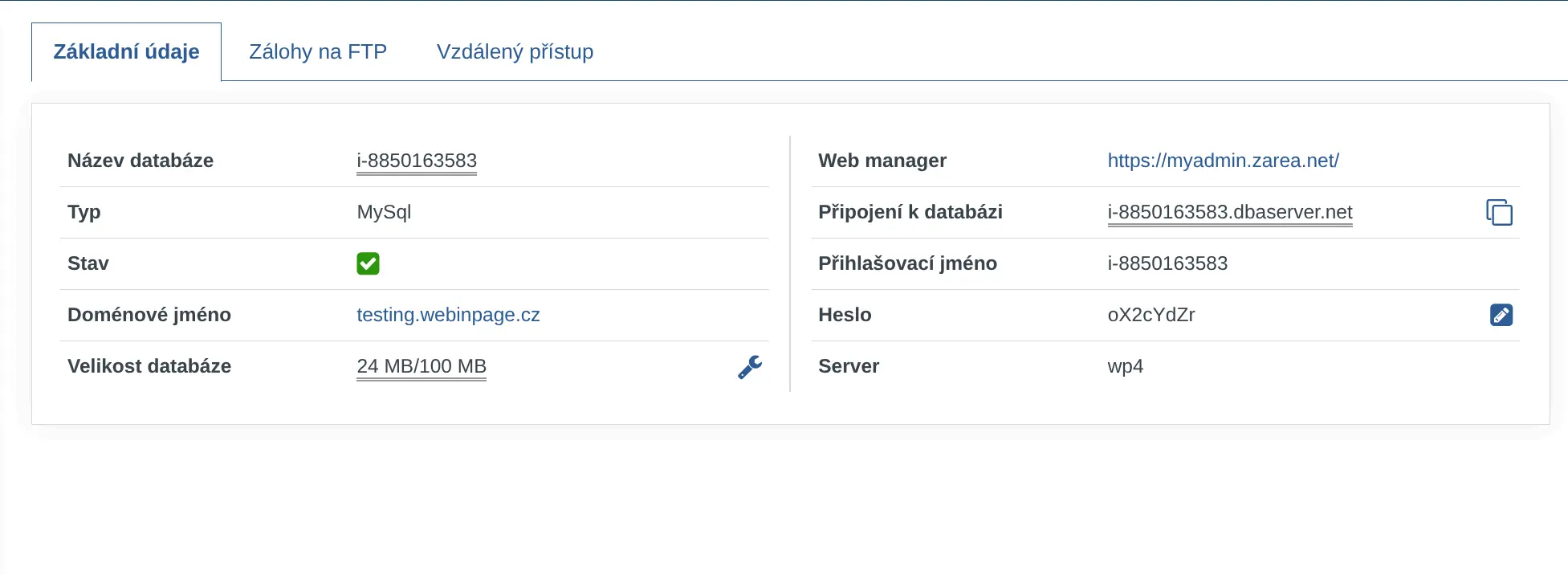Select the password text oX2cYdZr
This screenshot has height=575, width=1568.
pyautogui.click(x=1151, y=315)
